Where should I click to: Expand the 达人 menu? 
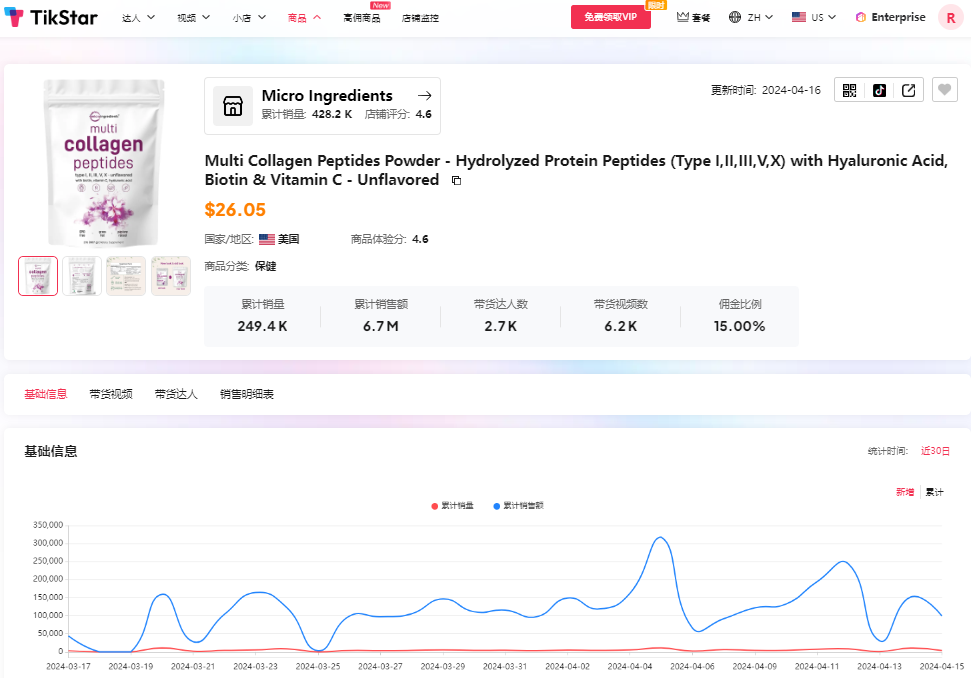tap(138, 17)
